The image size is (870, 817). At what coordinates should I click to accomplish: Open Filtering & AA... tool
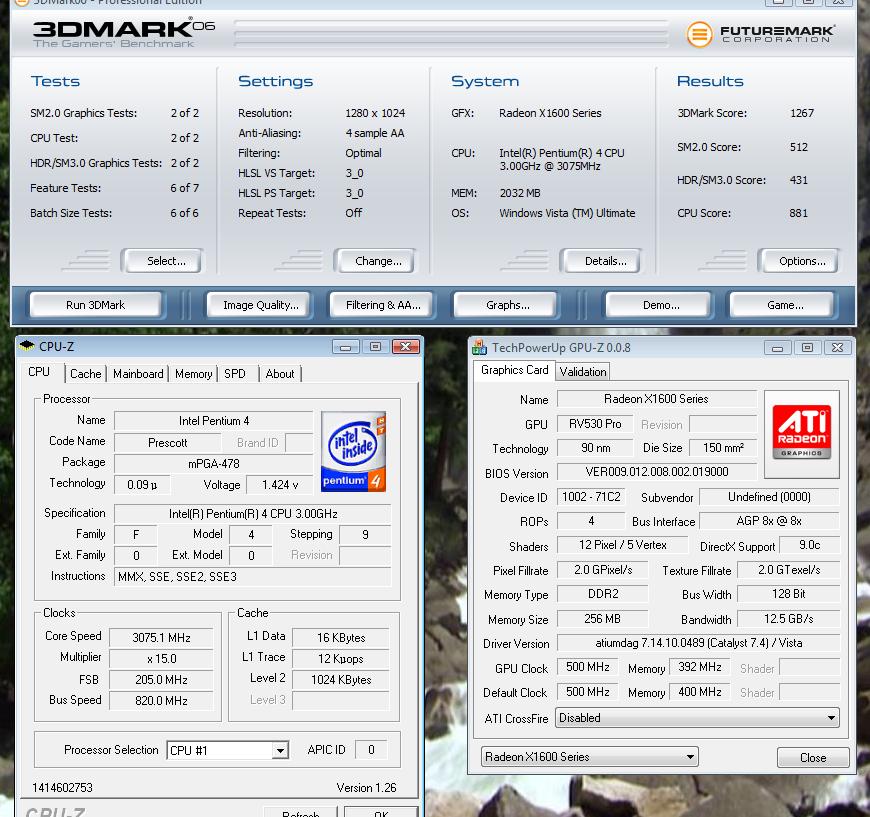pyautogui.click(x=383, y=305)
